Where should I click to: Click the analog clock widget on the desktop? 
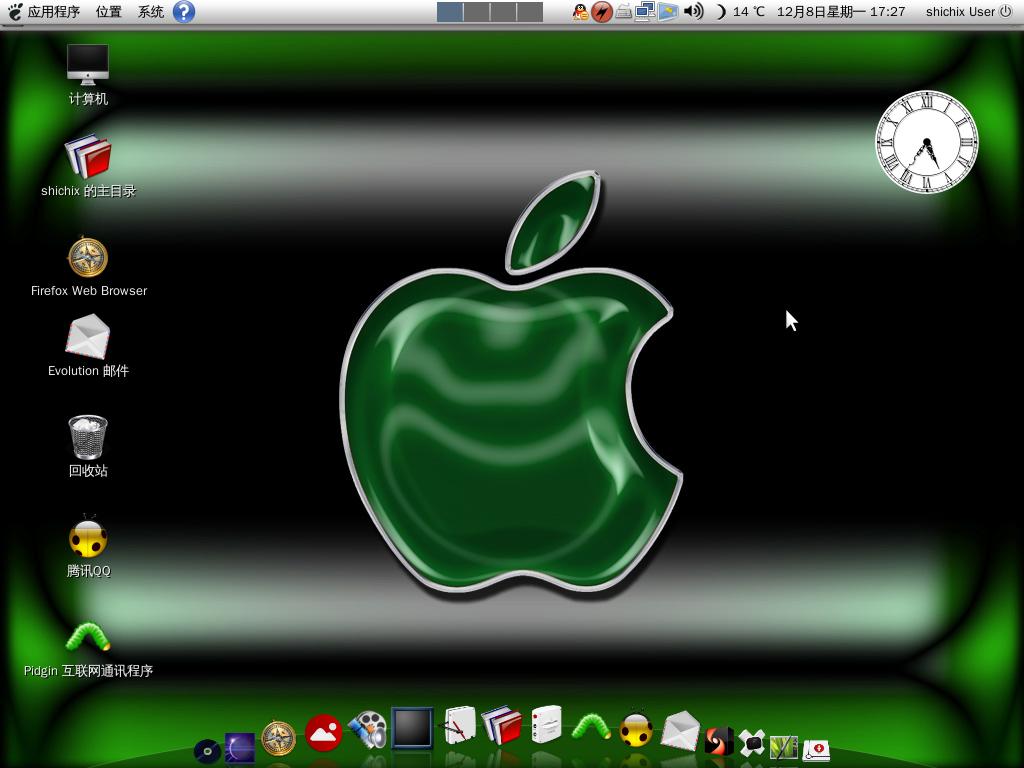[x=927, y=142]
